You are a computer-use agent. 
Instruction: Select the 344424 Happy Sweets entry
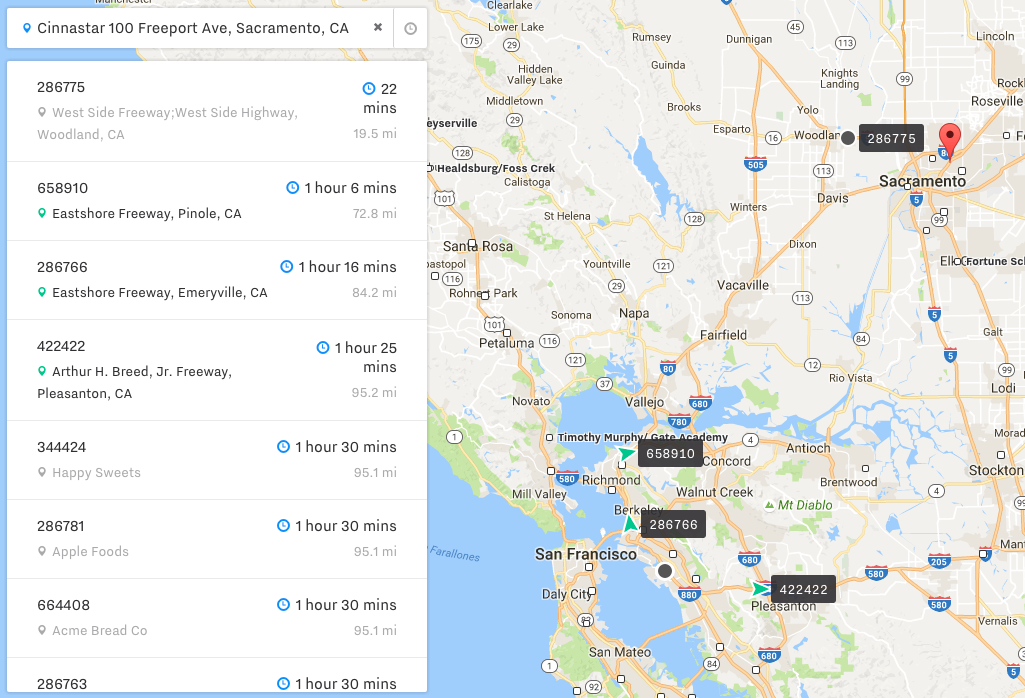click(217, 459)
